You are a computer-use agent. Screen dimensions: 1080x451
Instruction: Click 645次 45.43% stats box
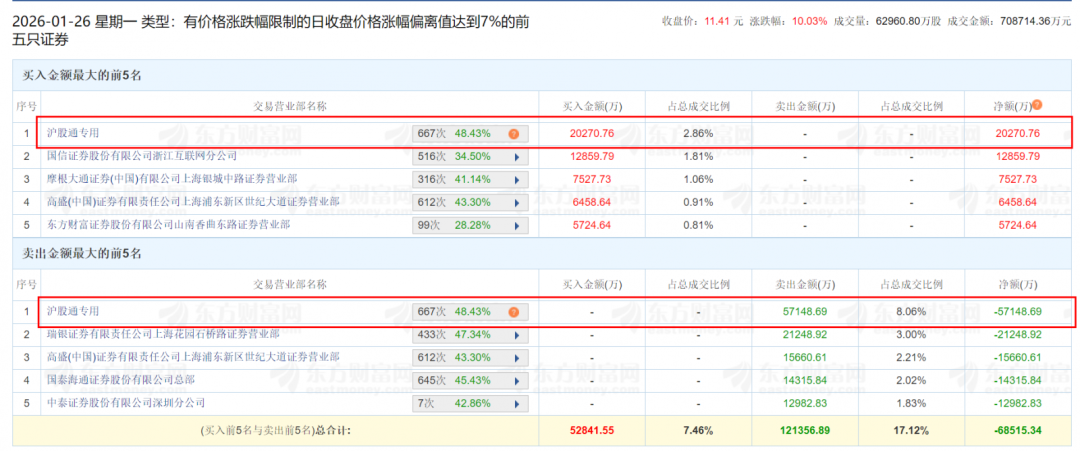[x=470, y=381]
